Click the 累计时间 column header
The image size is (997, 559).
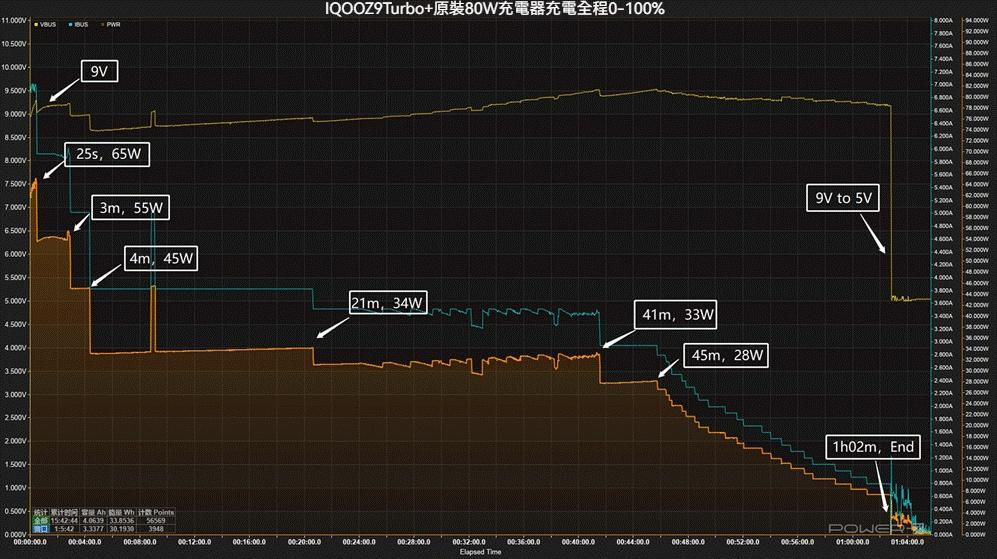[x=64, y=513]
